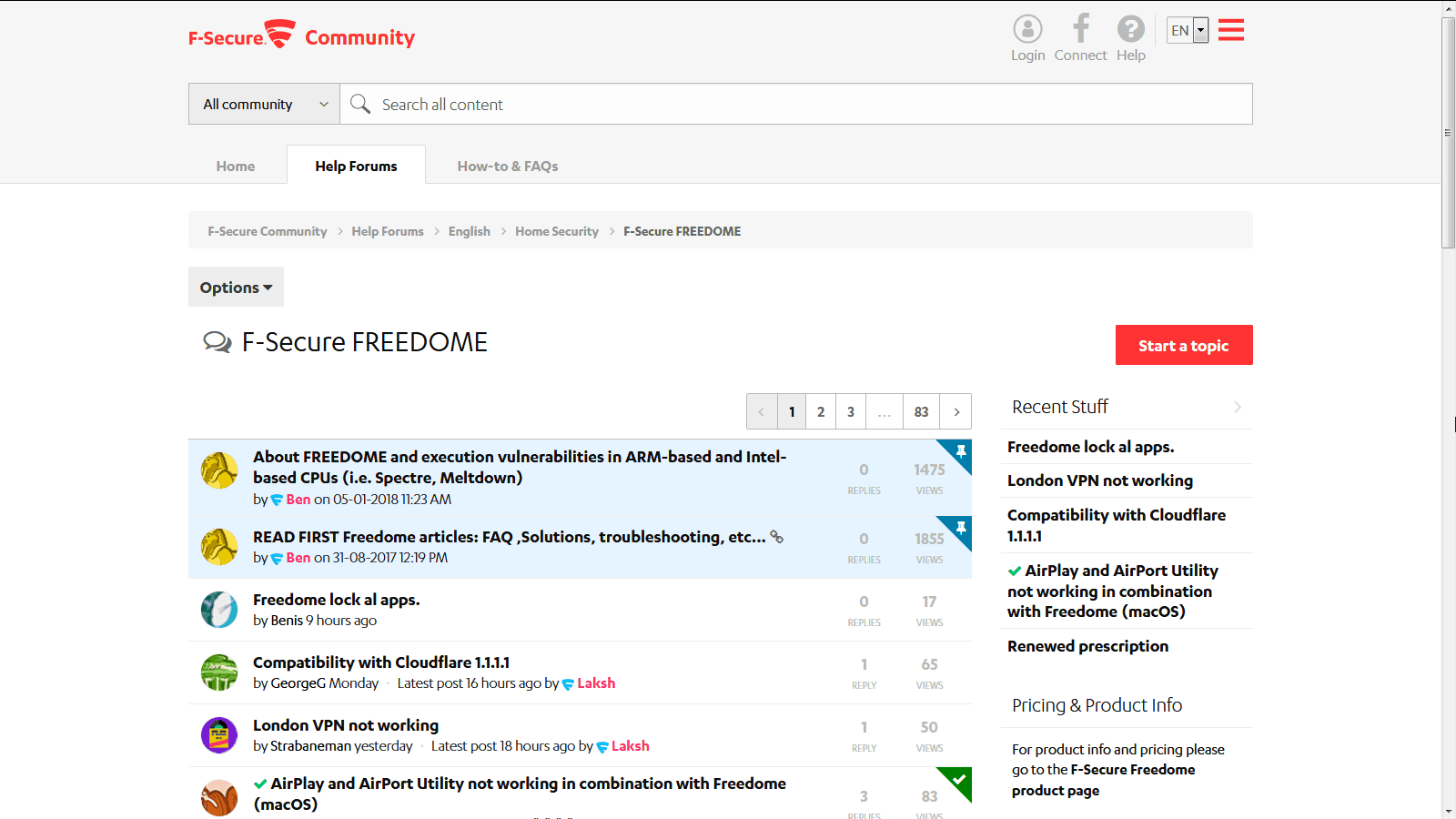Open READ FIRST Freedome articles topic
The image size is (1456, 819).
point(510,537)
